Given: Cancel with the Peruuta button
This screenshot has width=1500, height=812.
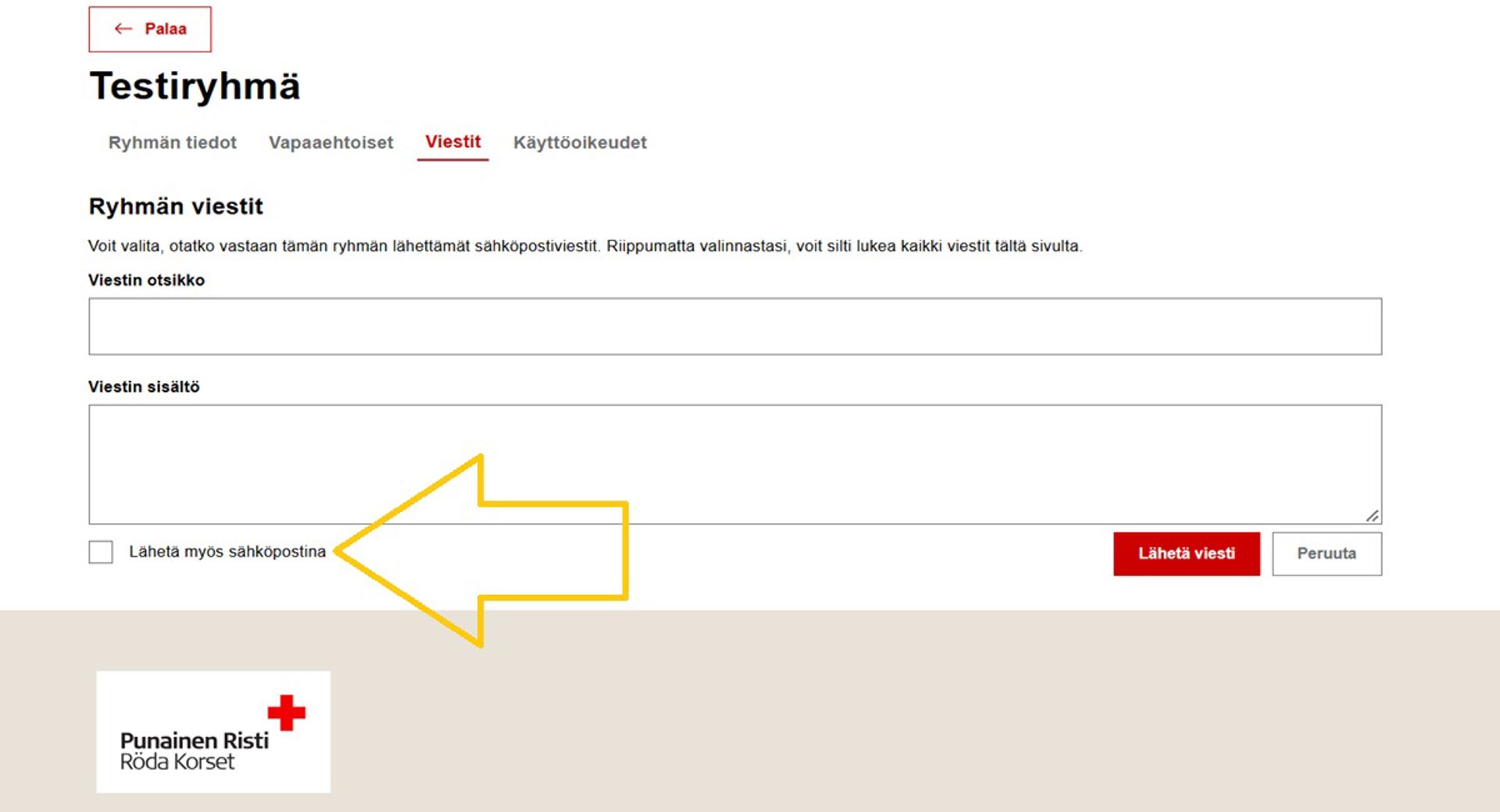Looking at the screenshot, I should click(x=1327, y=554).
